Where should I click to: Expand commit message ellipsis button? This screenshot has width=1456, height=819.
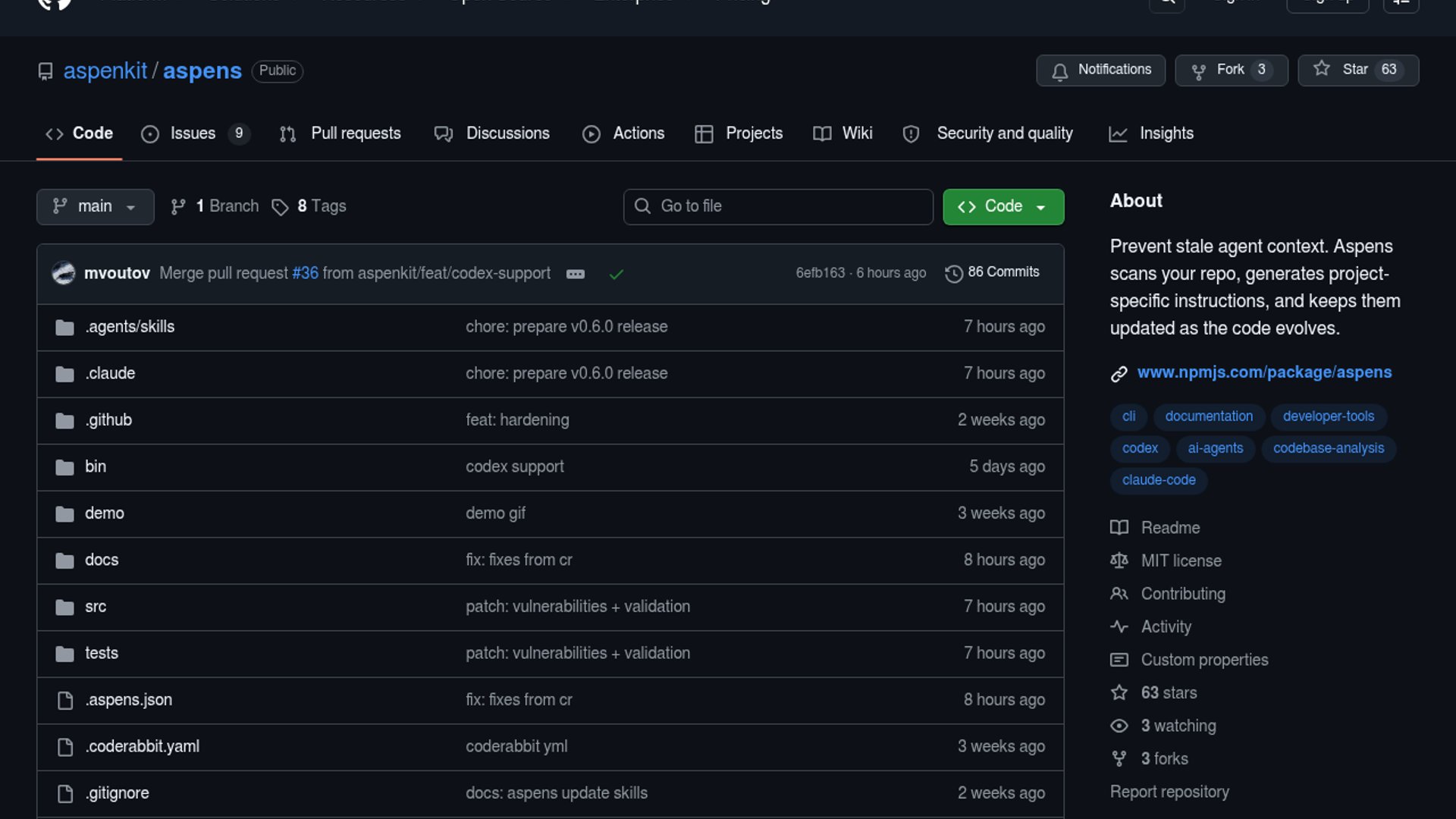pyautogui.click(x=576, y=274)
